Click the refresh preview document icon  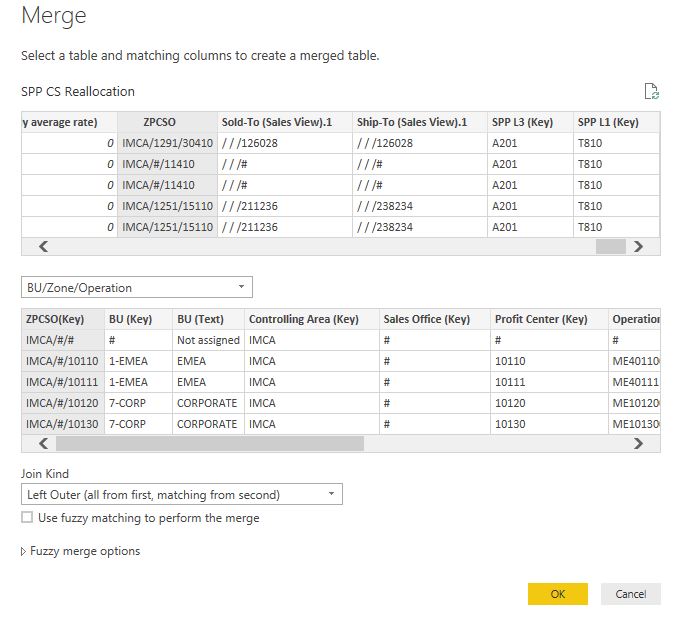click(x=651, y=91)
